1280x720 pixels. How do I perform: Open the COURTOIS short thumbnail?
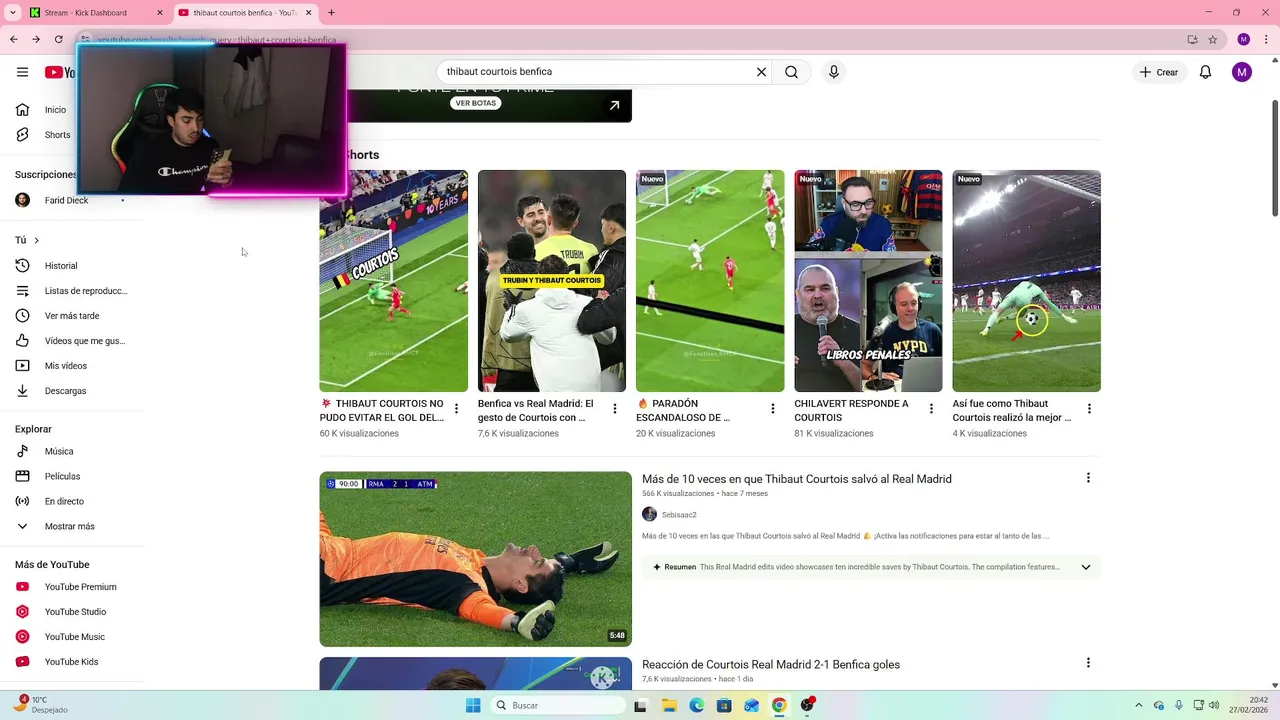click(393, 281)
